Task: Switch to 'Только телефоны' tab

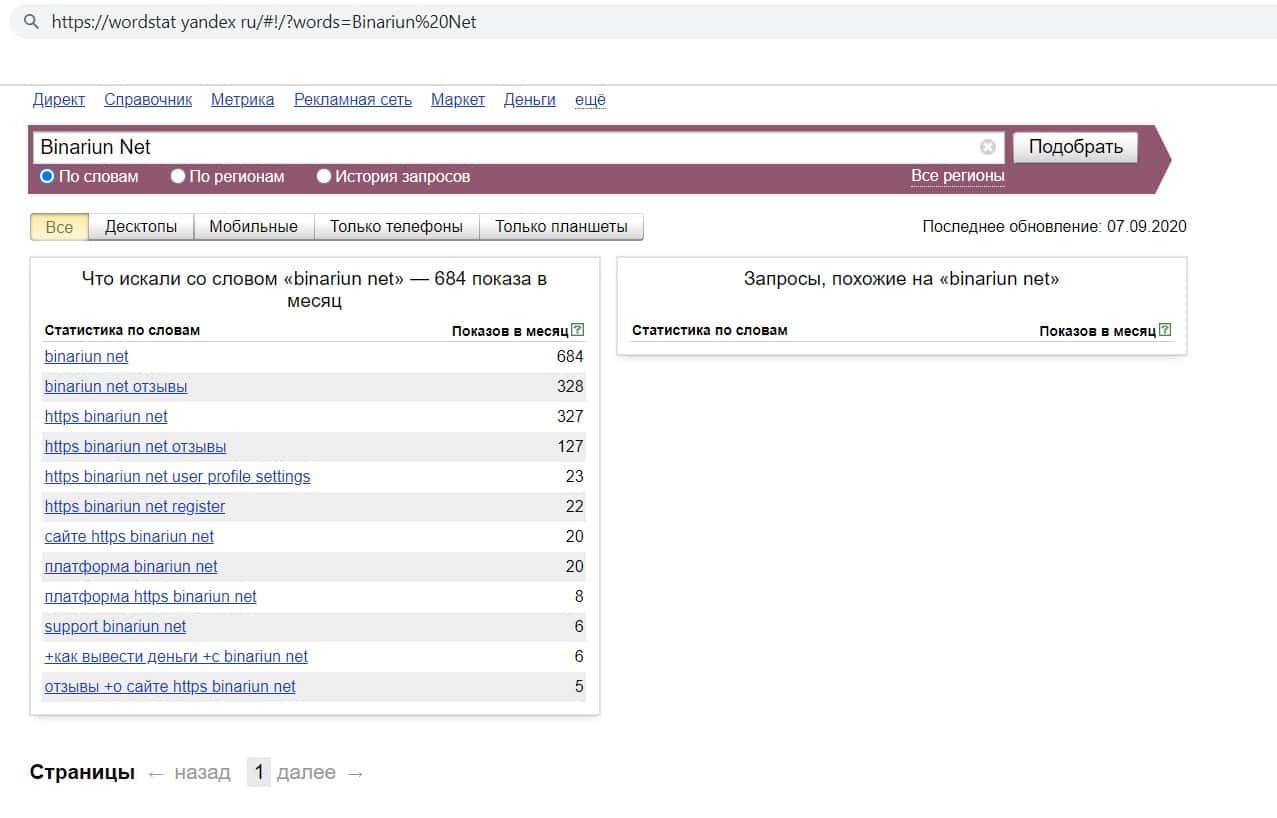Action: 396,227
